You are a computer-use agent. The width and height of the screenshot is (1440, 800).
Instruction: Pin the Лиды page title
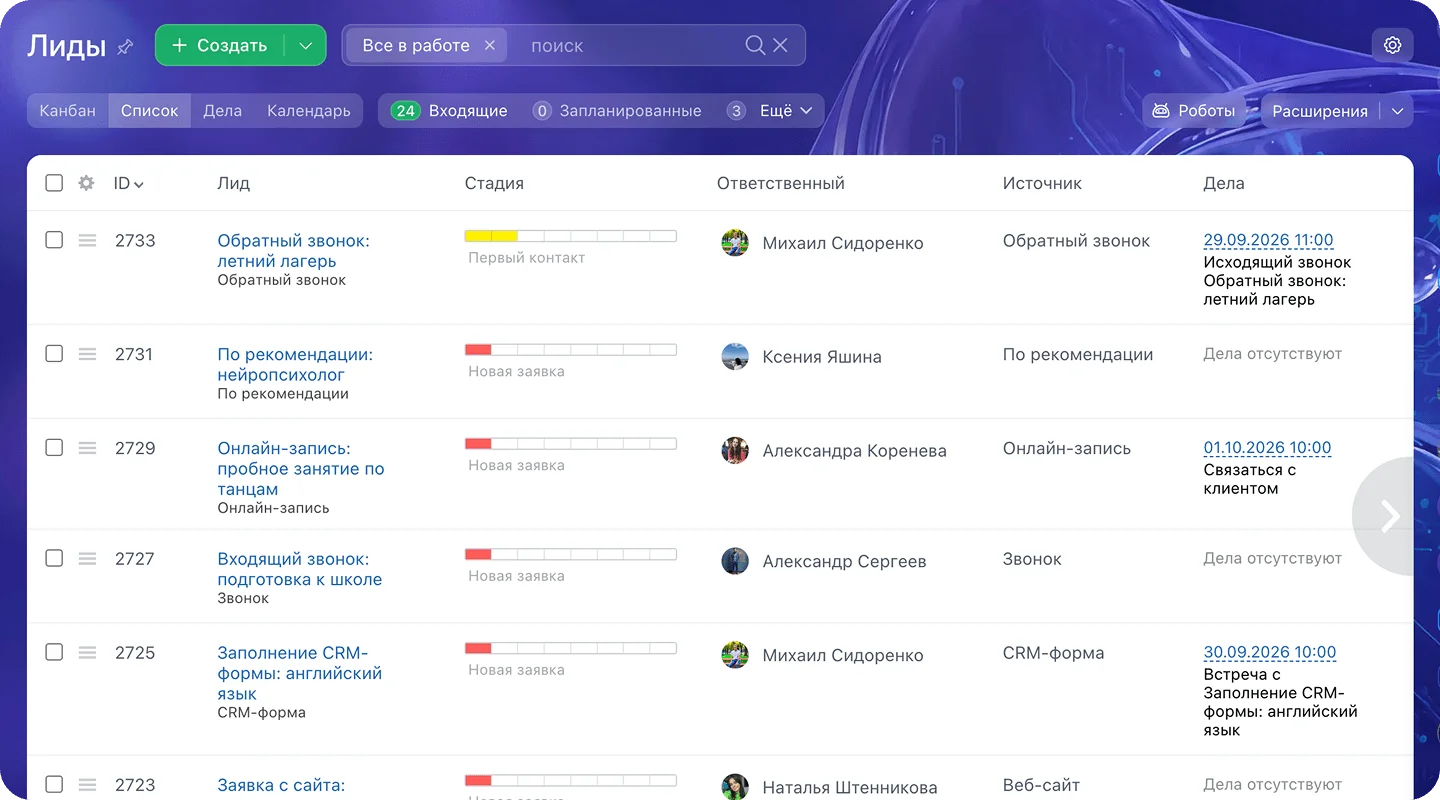point(125,46)
